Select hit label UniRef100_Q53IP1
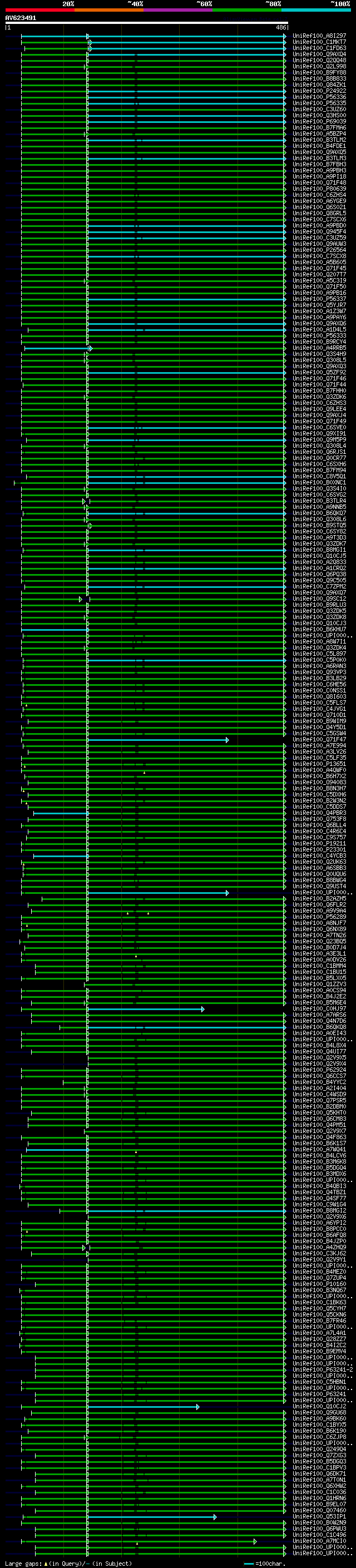This screenshot has width=356, height=1568. coord(319,1516)
